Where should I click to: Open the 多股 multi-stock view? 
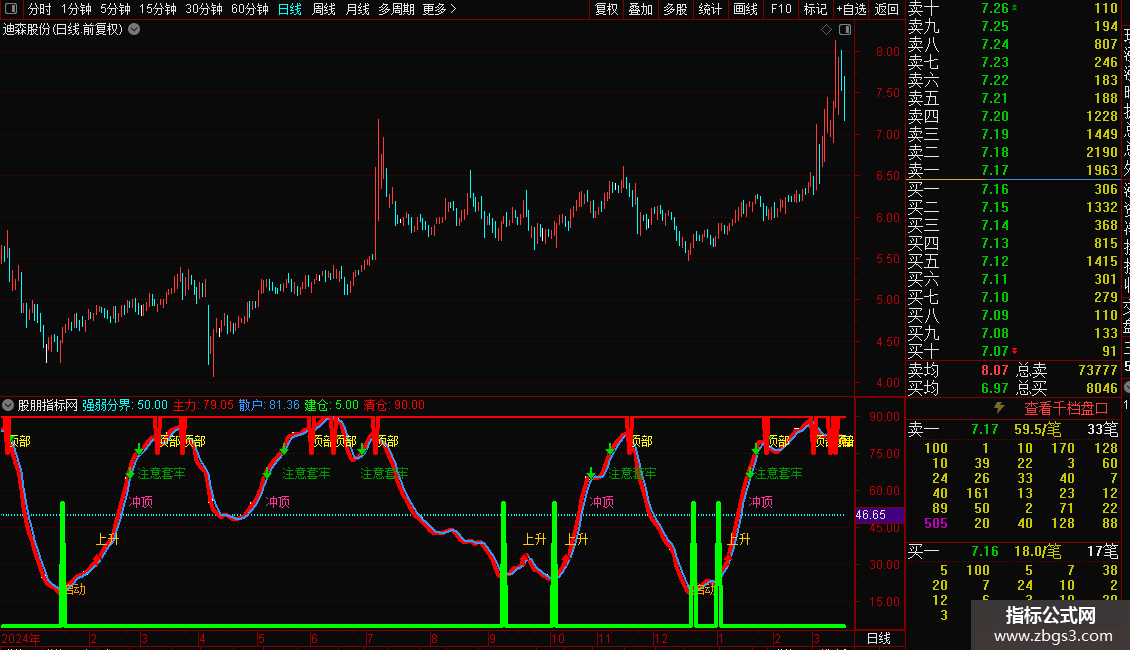tap(675, 9)
